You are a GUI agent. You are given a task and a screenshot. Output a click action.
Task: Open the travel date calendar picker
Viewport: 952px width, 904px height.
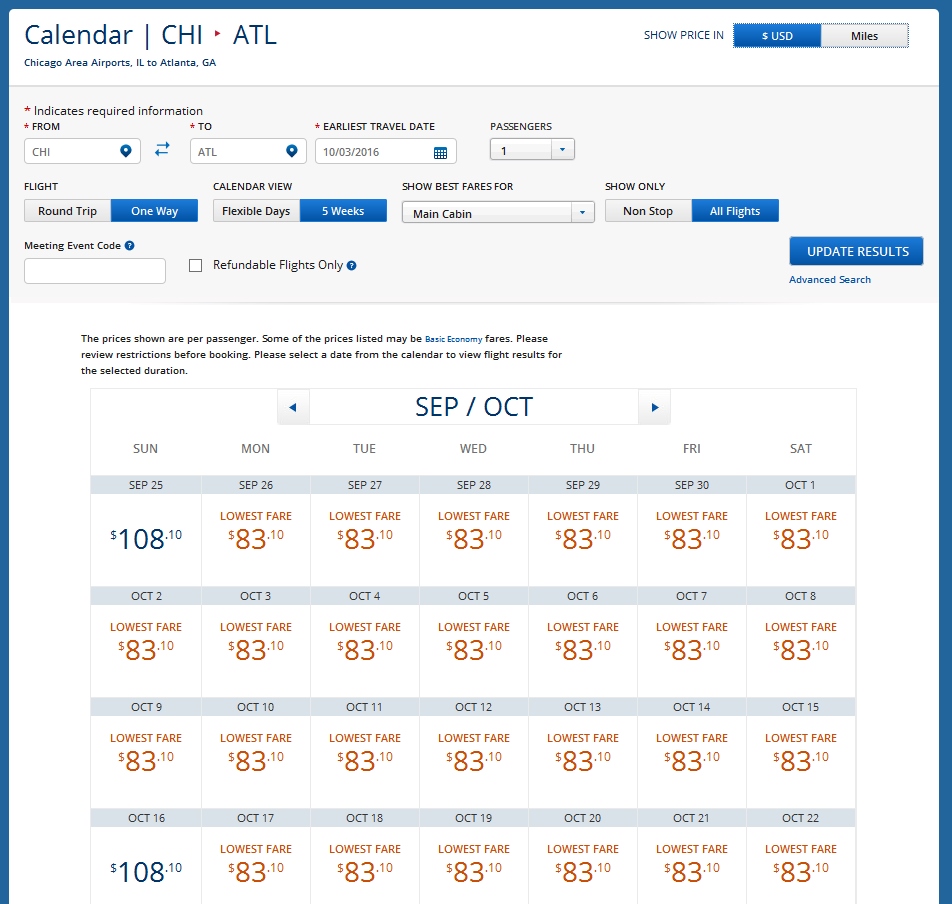click(x=440, y=152)
